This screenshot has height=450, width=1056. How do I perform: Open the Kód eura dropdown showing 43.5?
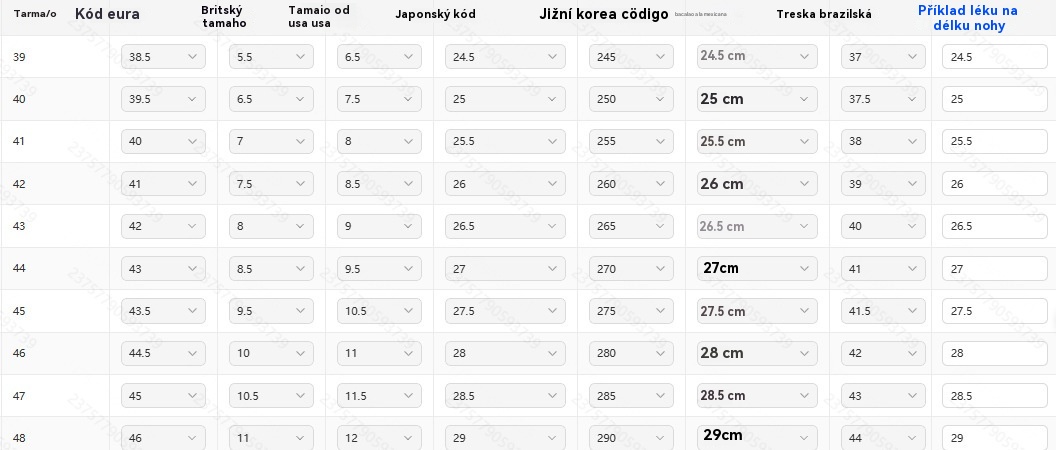pyautogui.click(x=163, y=311)
